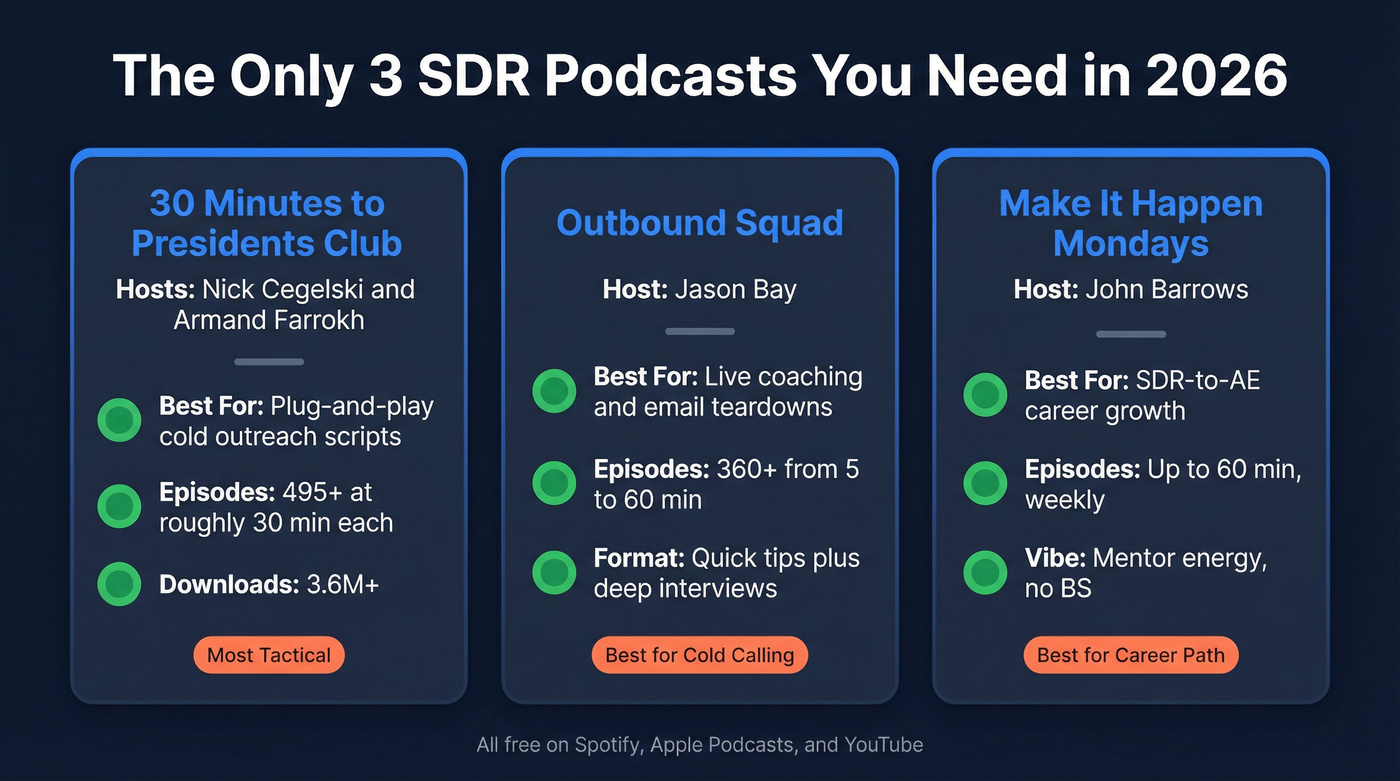This screenshot has height=781, width=1400.
Task: Expand the divider under "Host: Jason Bay"
Action: 700,331
